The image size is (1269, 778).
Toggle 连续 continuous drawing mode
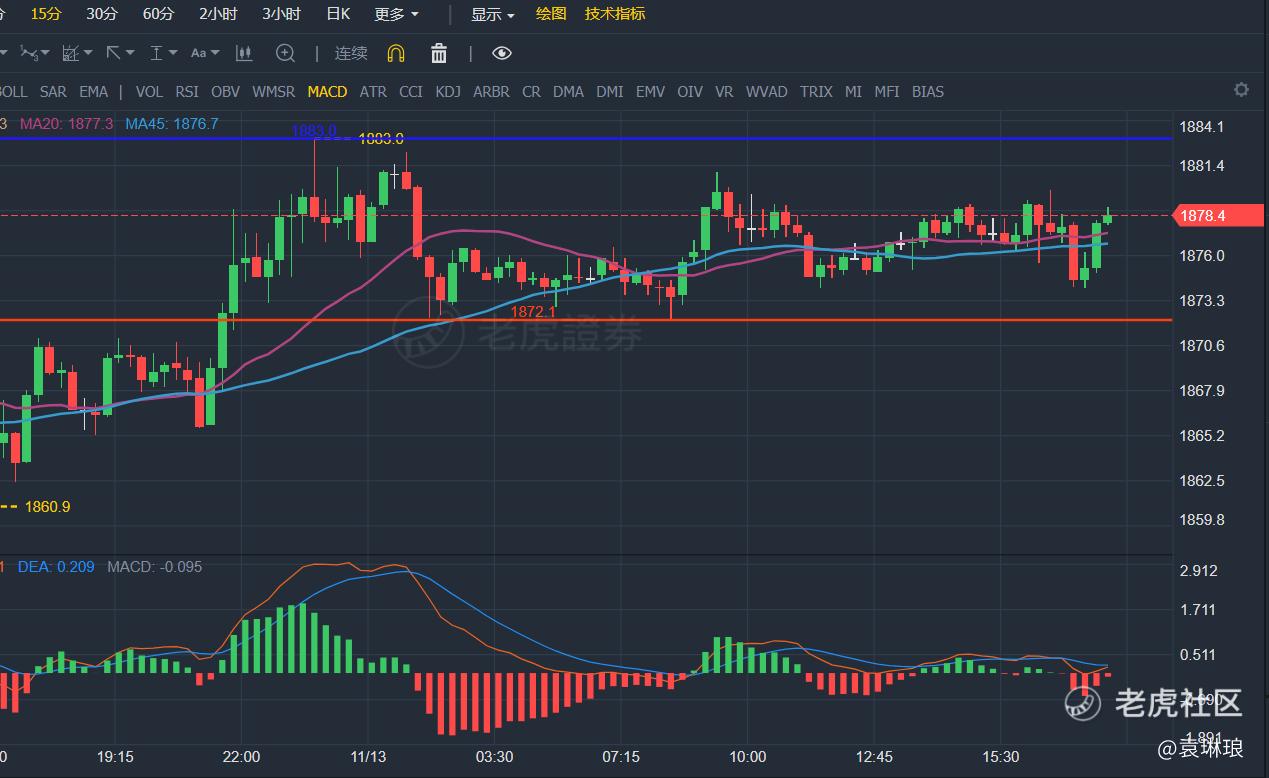(351, 53)
